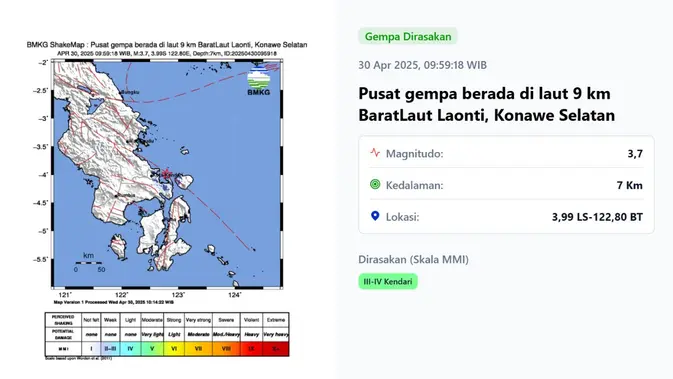Click the cyan MMI IV legend cell

pos(130,349)
